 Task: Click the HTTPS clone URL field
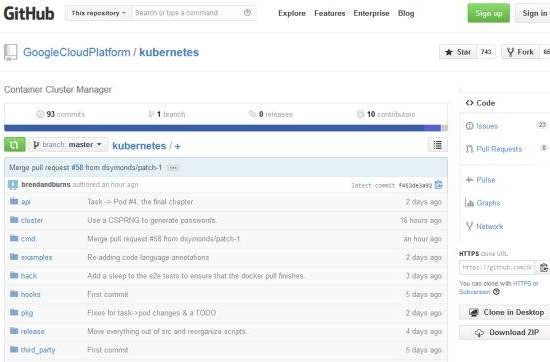point(497,268)
